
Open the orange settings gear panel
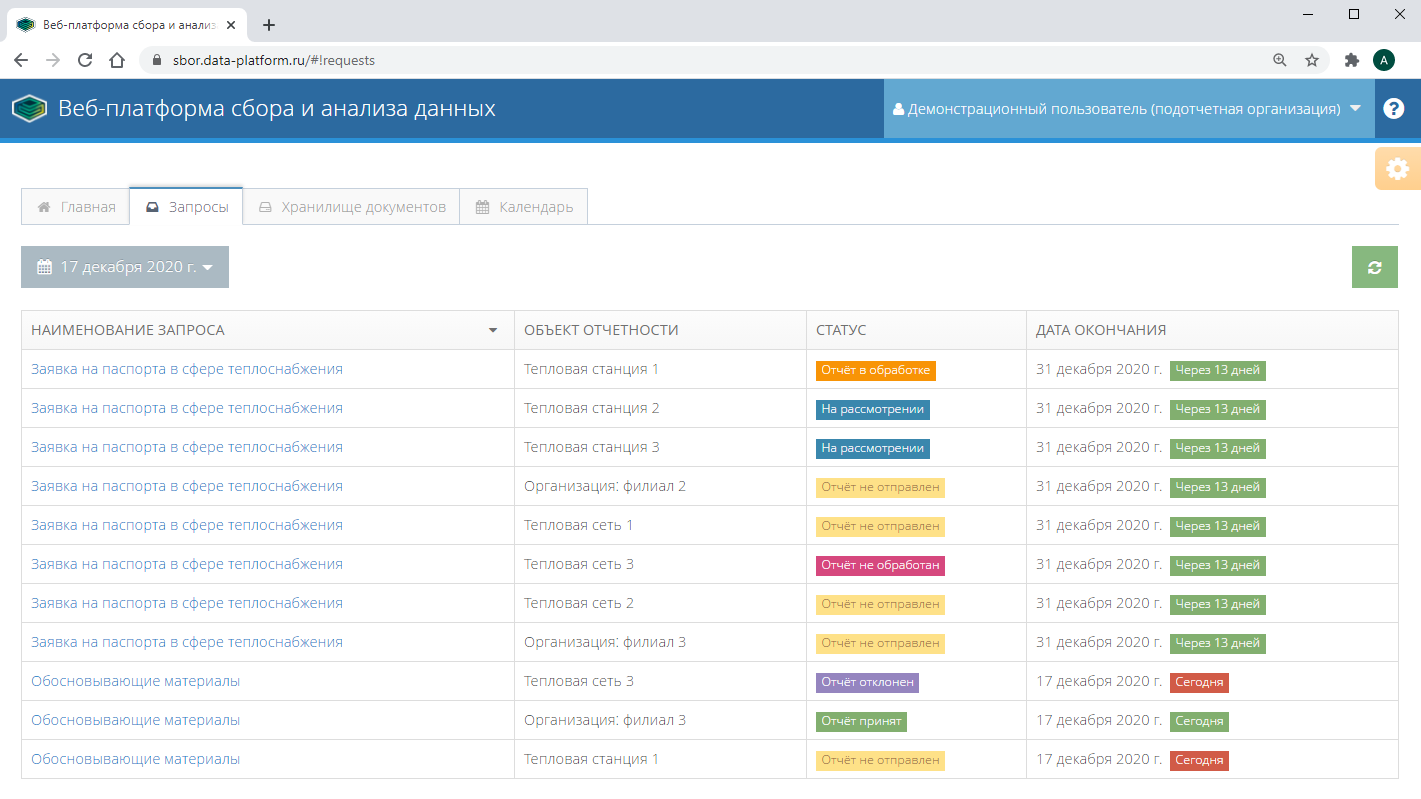[x=1398, y=169]
